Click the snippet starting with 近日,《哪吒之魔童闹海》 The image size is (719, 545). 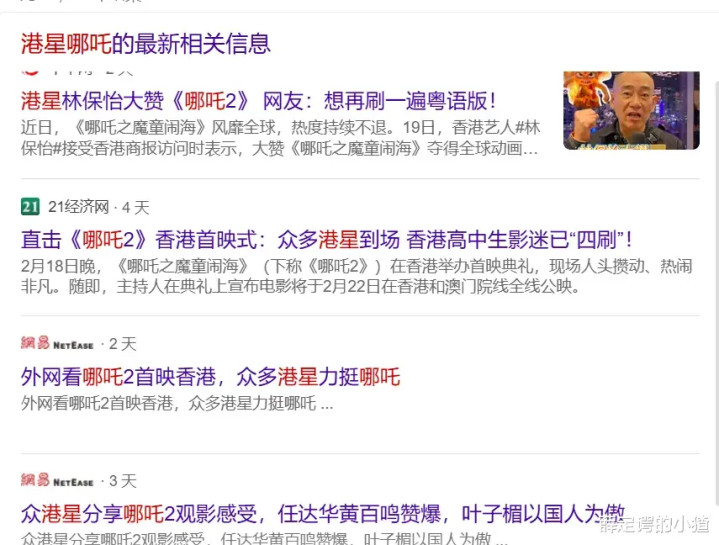[x=280, y=138]
